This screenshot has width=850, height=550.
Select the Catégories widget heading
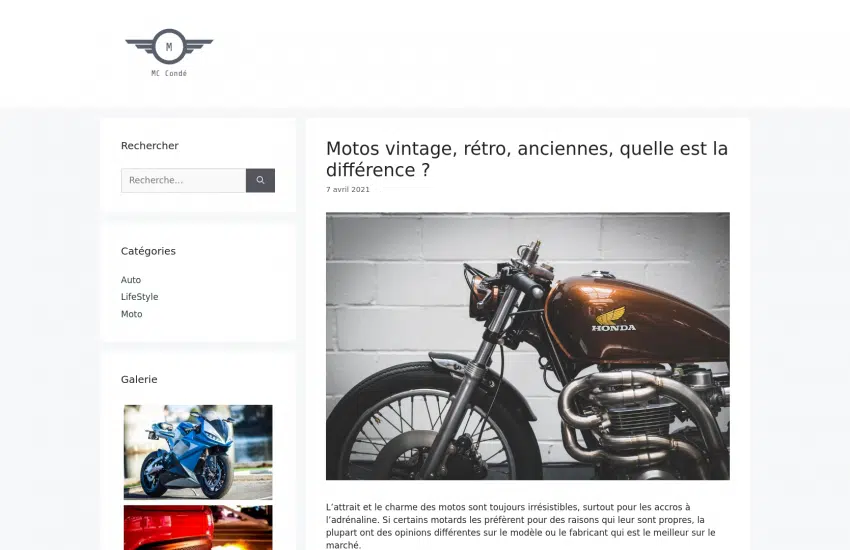tap(148, 251)
